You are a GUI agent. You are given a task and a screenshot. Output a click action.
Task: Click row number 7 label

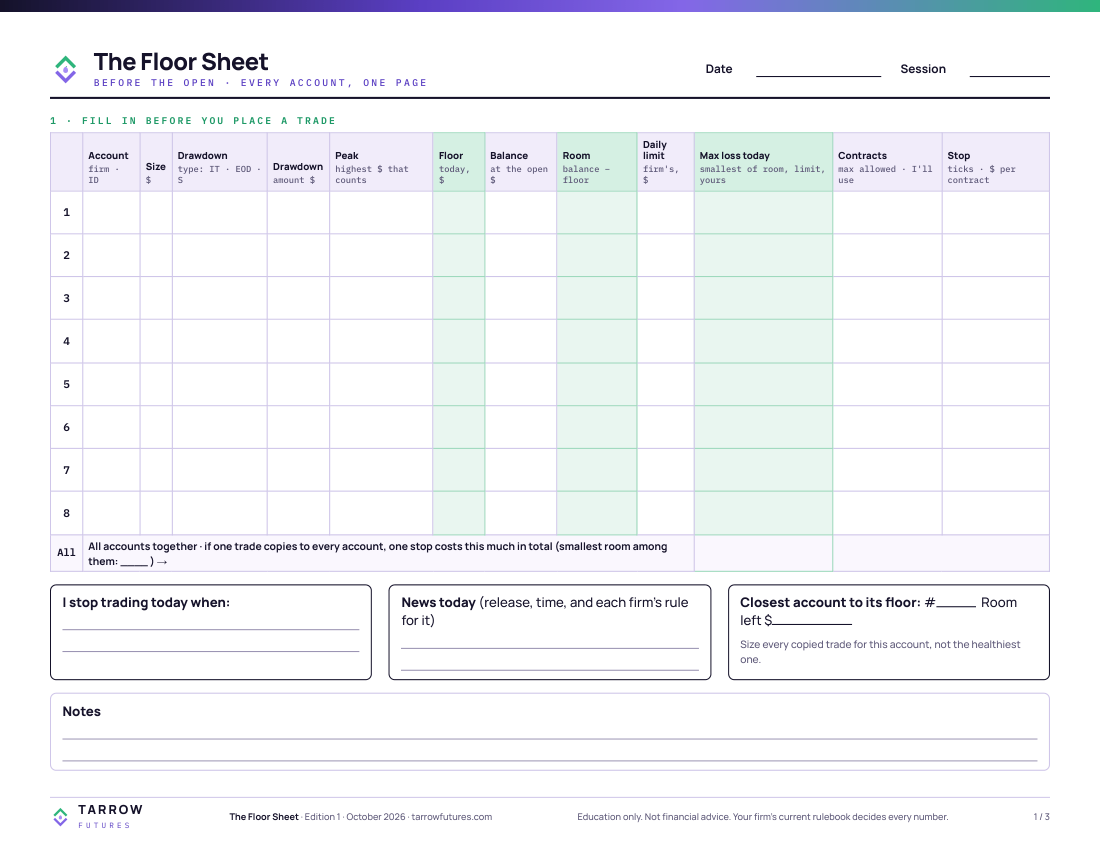point(67,470)
